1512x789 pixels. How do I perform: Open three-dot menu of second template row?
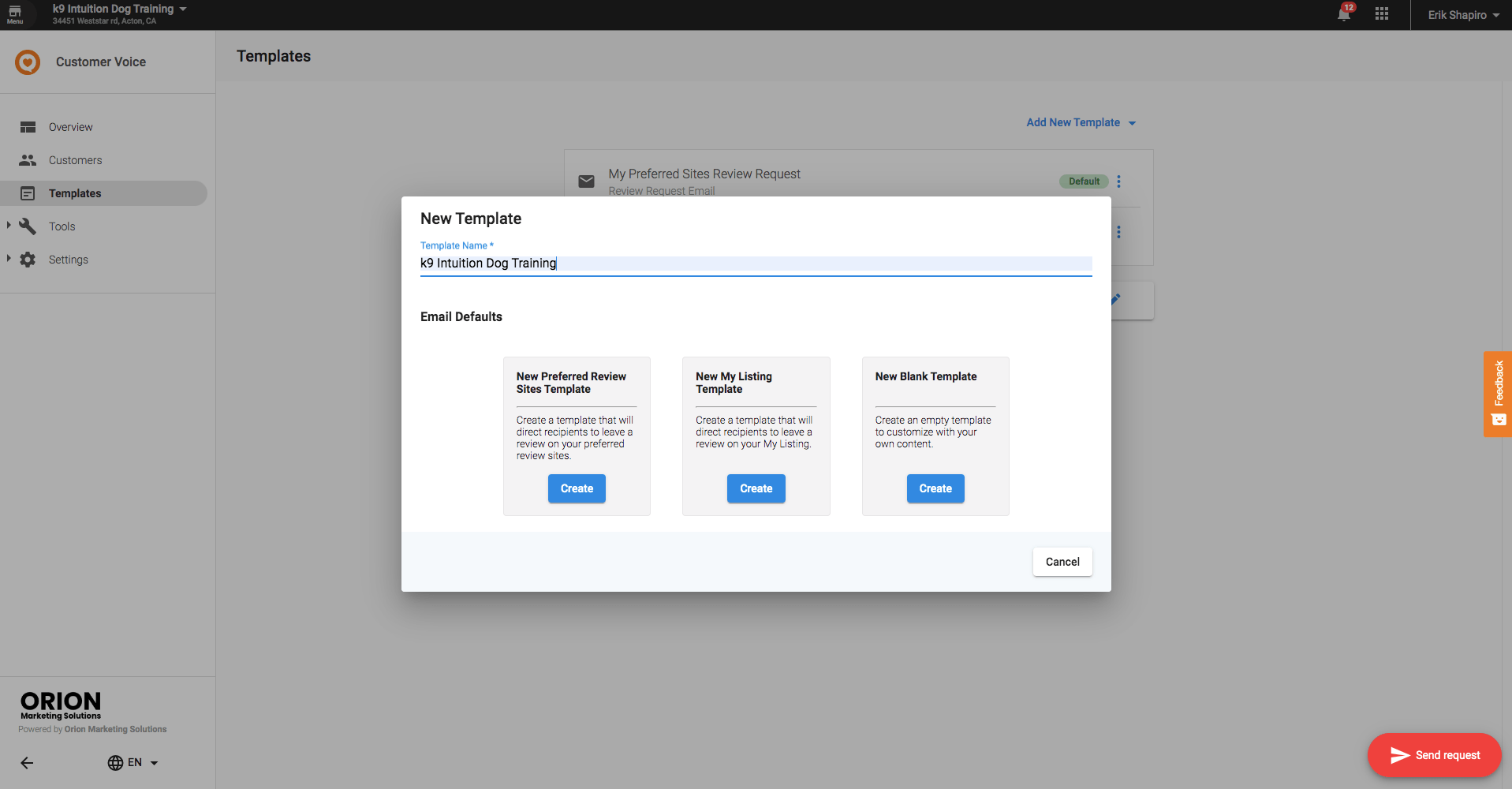(1118, 232)
